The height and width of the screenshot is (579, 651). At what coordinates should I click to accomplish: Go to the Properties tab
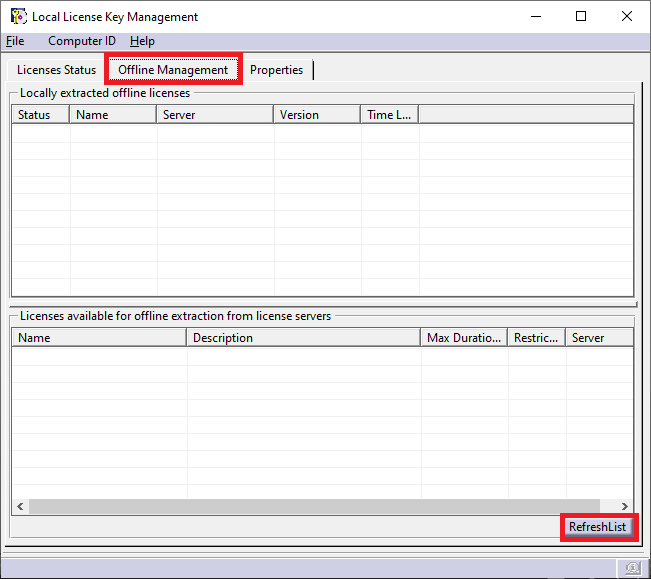click(277, 70)
